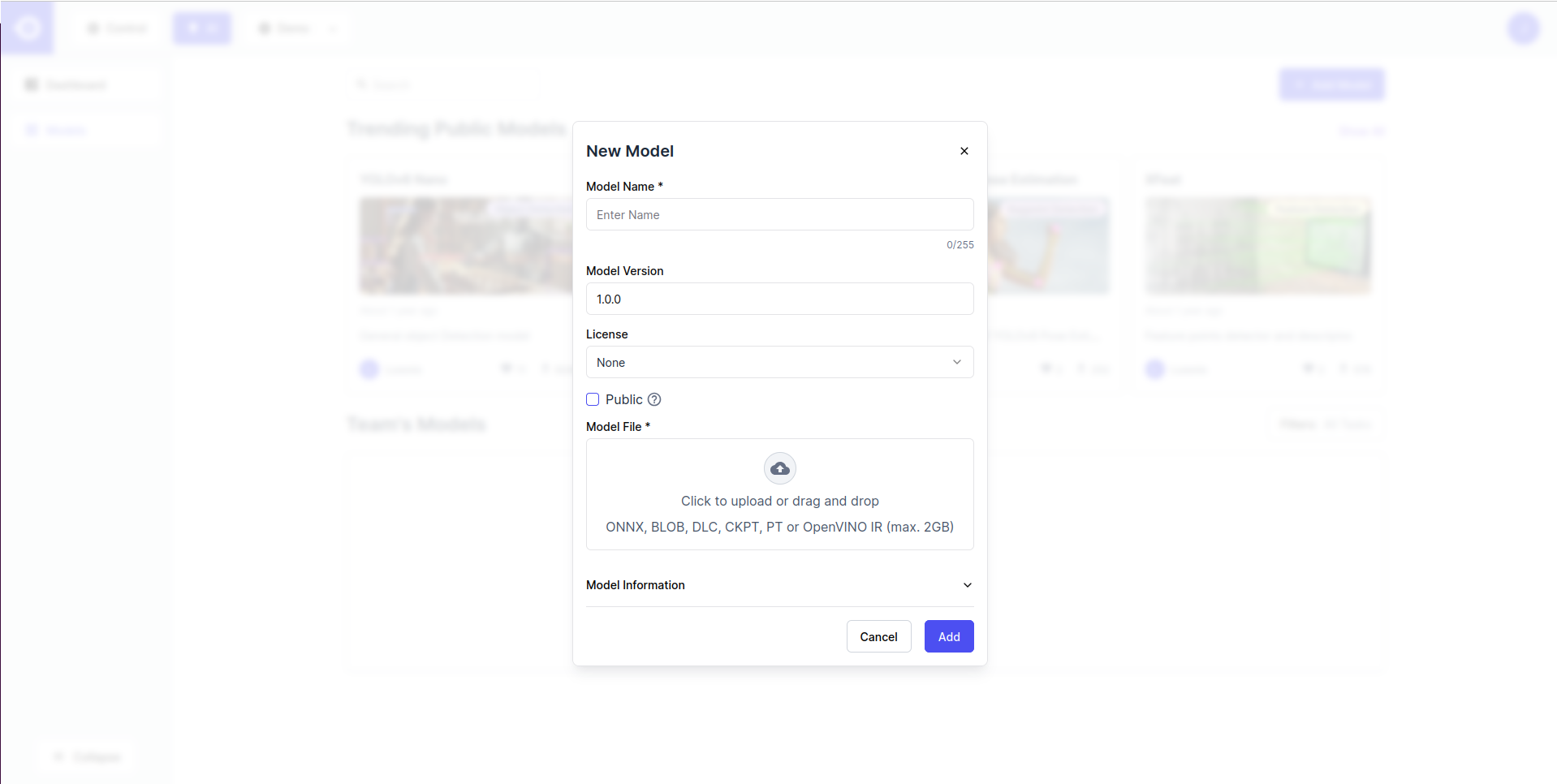Open the License dropdown

pos(779,363)
